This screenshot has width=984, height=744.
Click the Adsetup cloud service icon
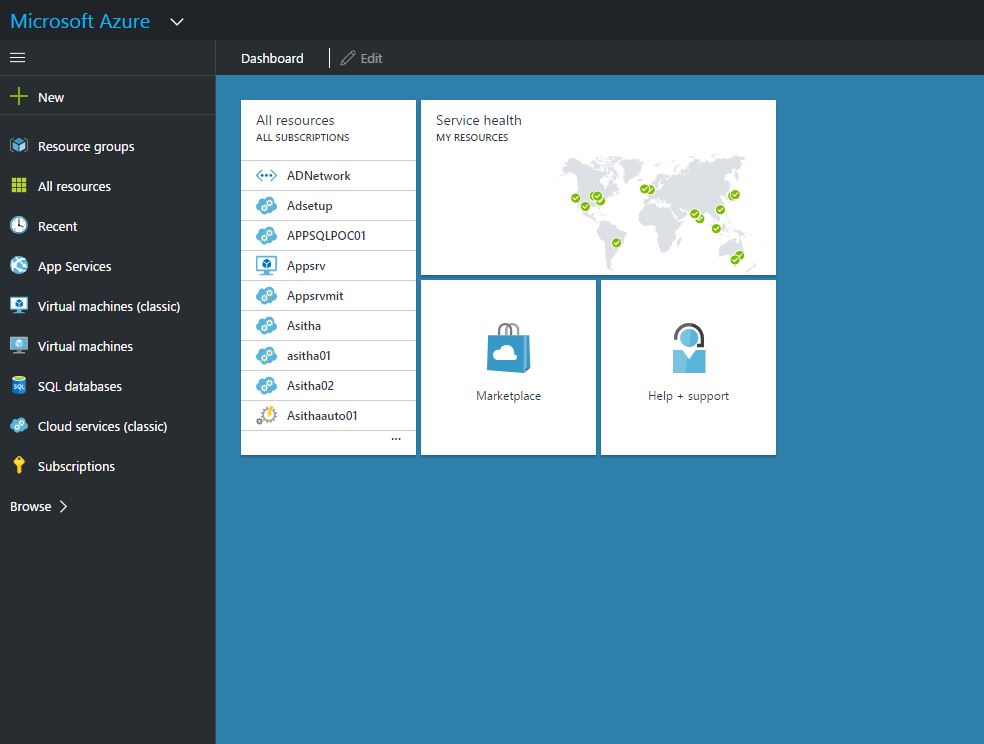coord(266,206)
